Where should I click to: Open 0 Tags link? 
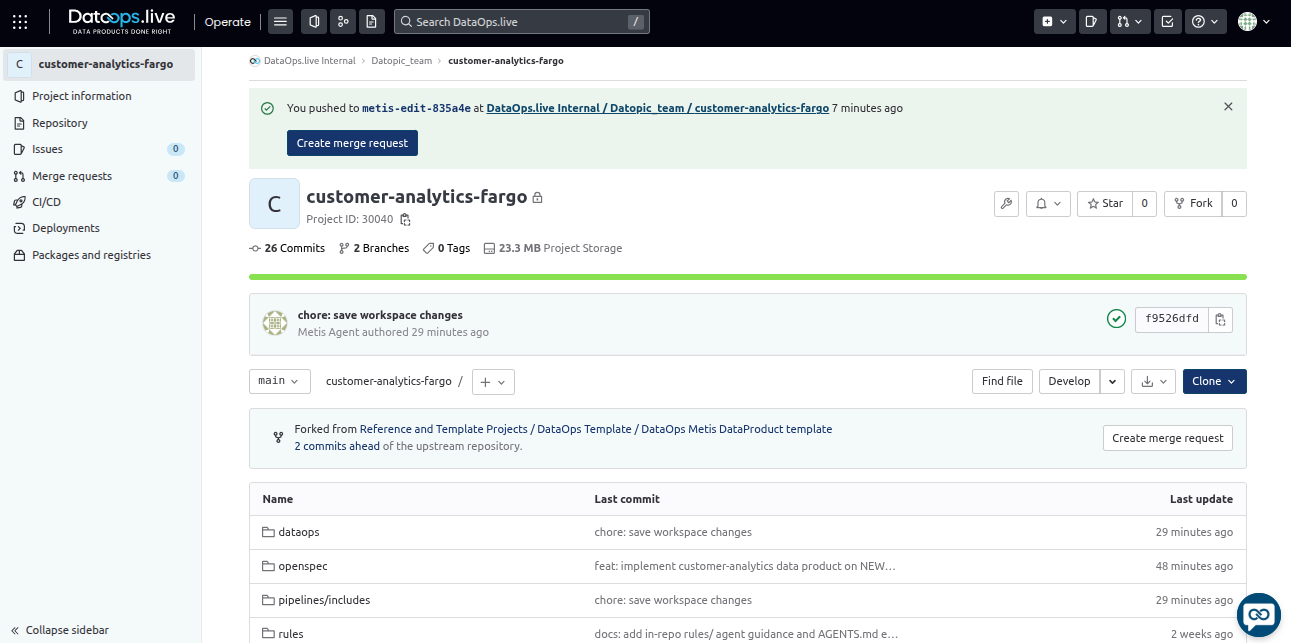coord(446,248)
